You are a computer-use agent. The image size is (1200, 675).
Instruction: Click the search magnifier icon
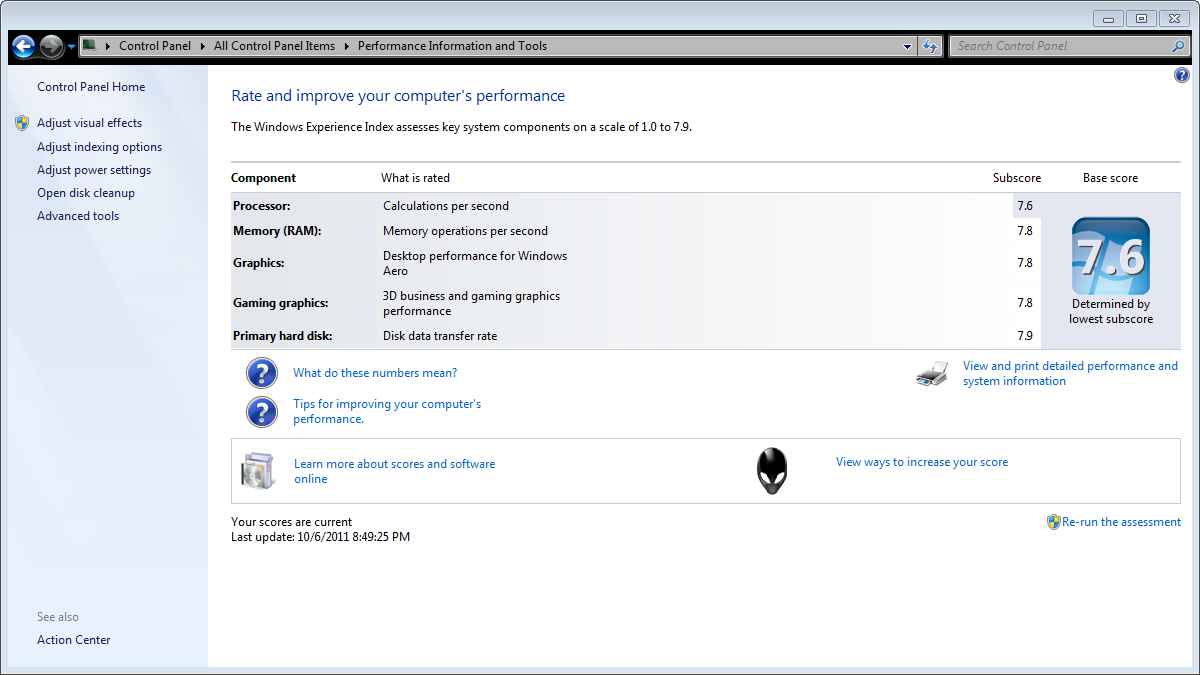point(1178,46)
